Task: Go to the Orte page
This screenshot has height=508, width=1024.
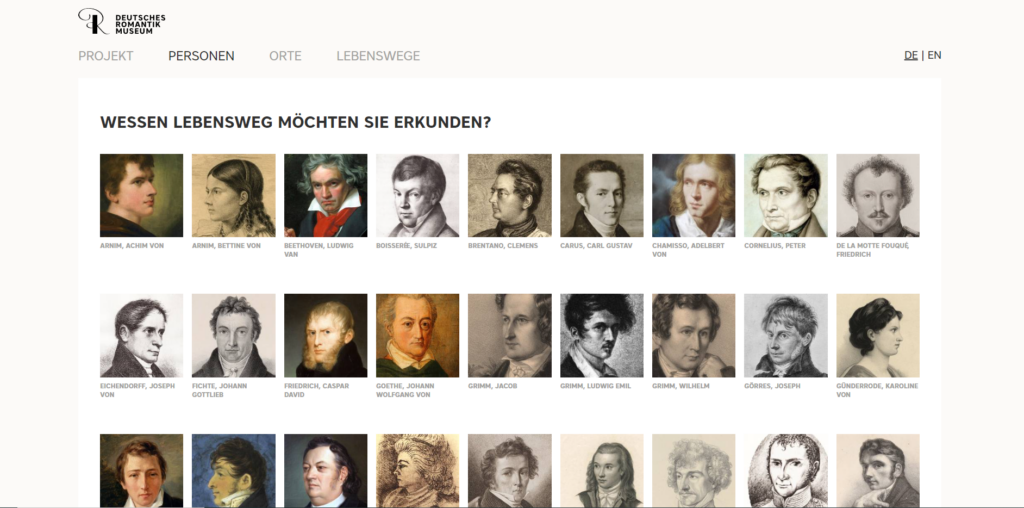Action: (285, 56)
